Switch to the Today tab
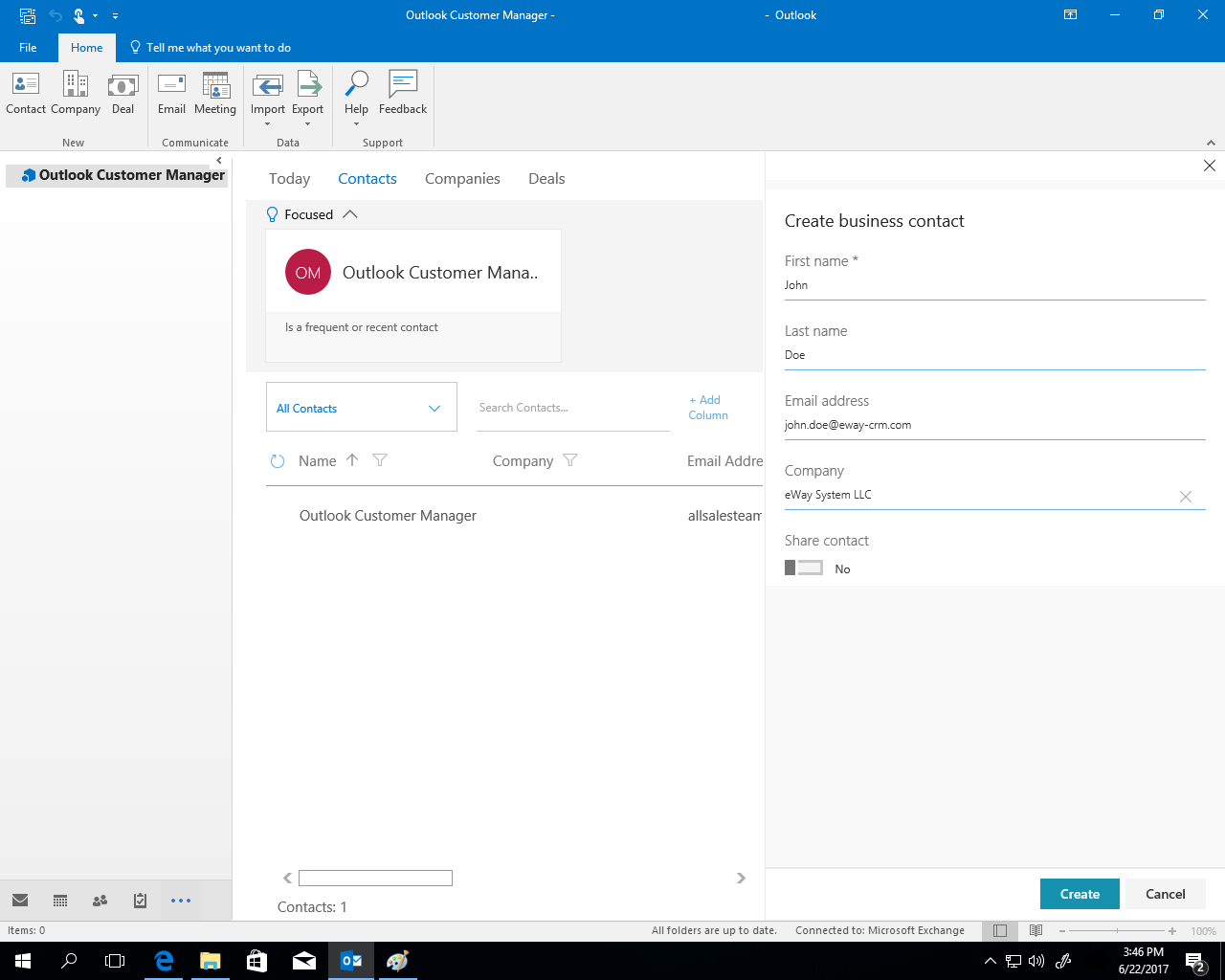1225x980 pixels. click(x=289, y=179)
